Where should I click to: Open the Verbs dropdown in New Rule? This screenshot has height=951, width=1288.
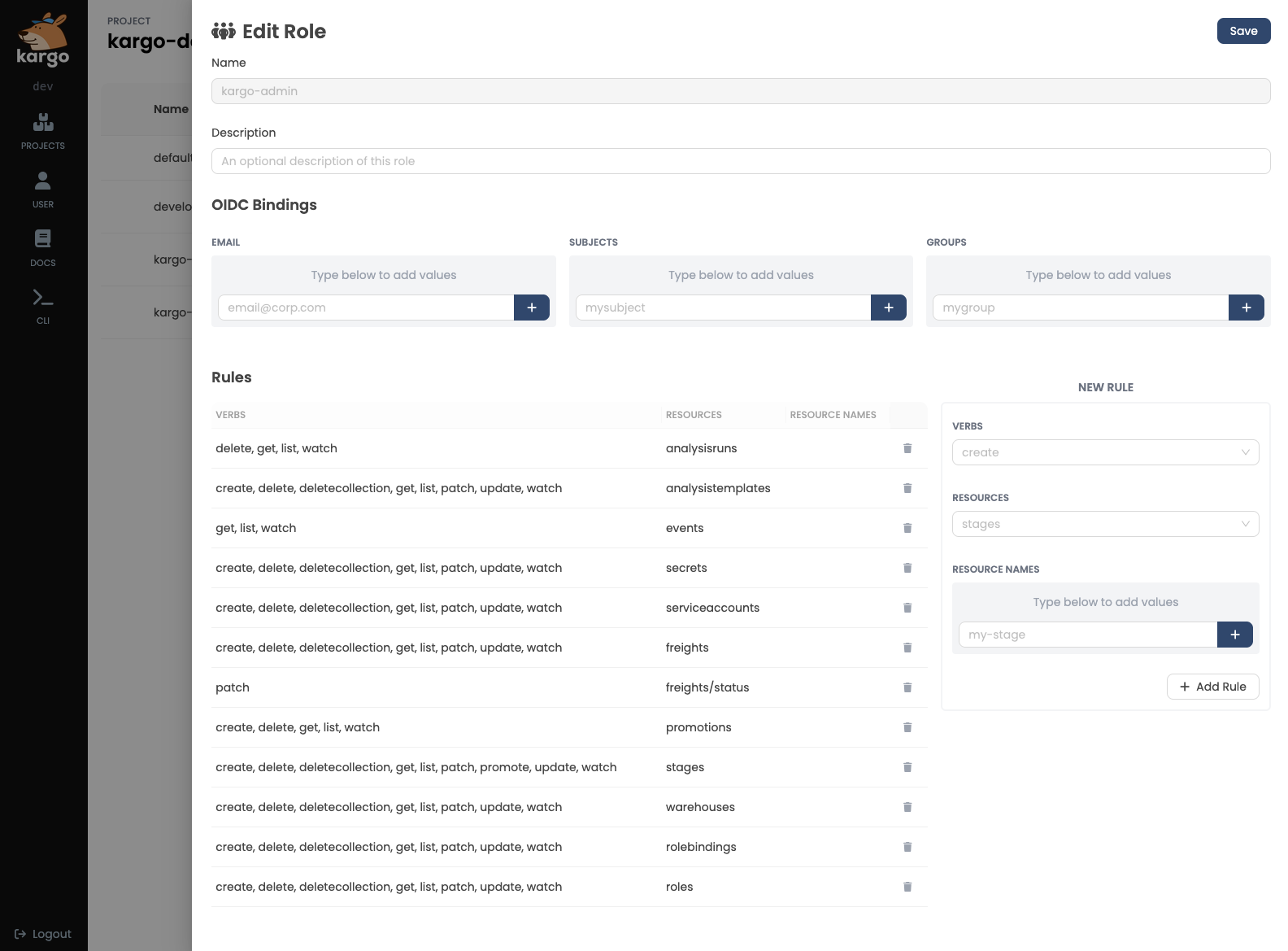(1105, 452)
